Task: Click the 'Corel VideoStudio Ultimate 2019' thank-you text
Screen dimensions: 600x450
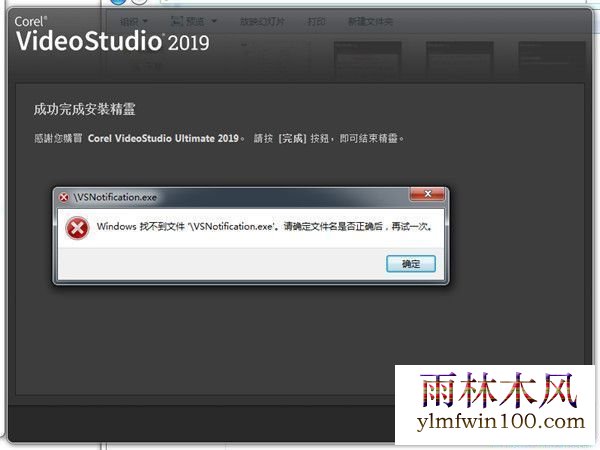Action: click(219, 138)
